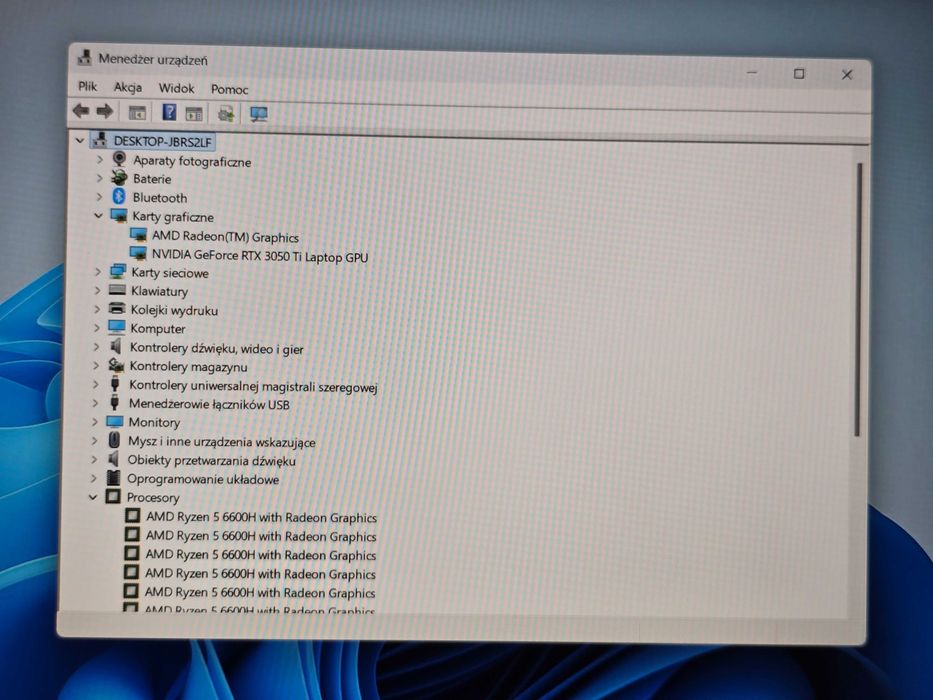933x700 pixels.
Task: Click the Mysz i inne urządzenia mouse icon
Action: tap(114, 440)
